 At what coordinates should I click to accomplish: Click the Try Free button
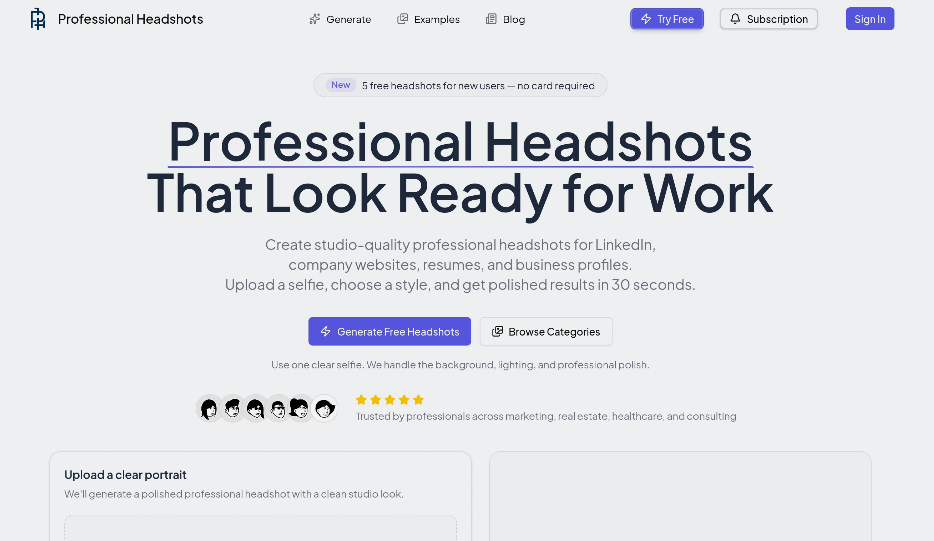click(x=667, y=19)
